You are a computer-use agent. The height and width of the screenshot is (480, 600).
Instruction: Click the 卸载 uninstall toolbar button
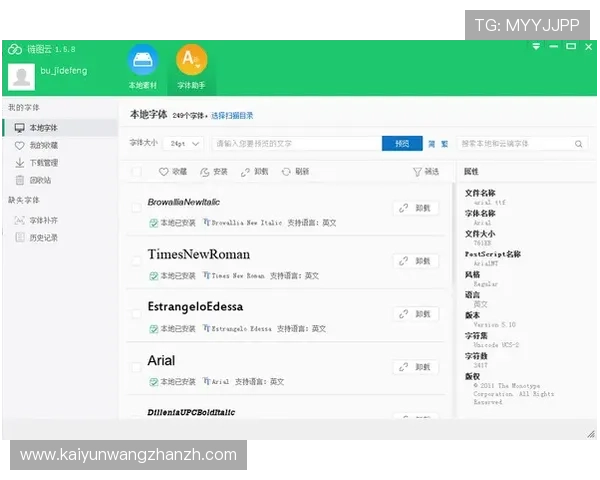[254, 172]
